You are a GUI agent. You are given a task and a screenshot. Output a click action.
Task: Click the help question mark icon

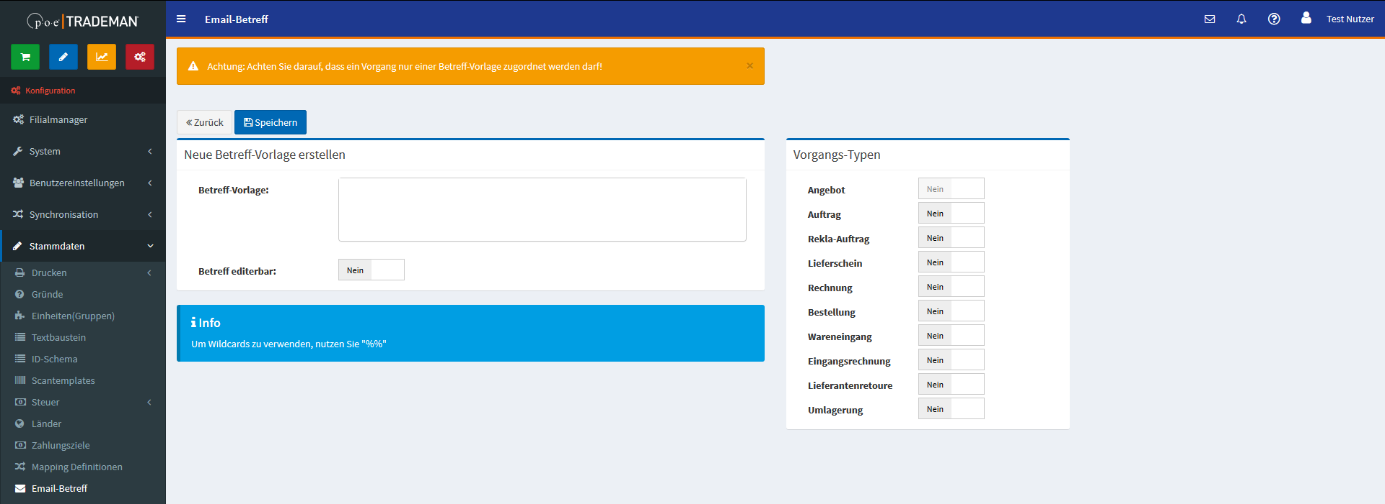[x=1273, y=19]
